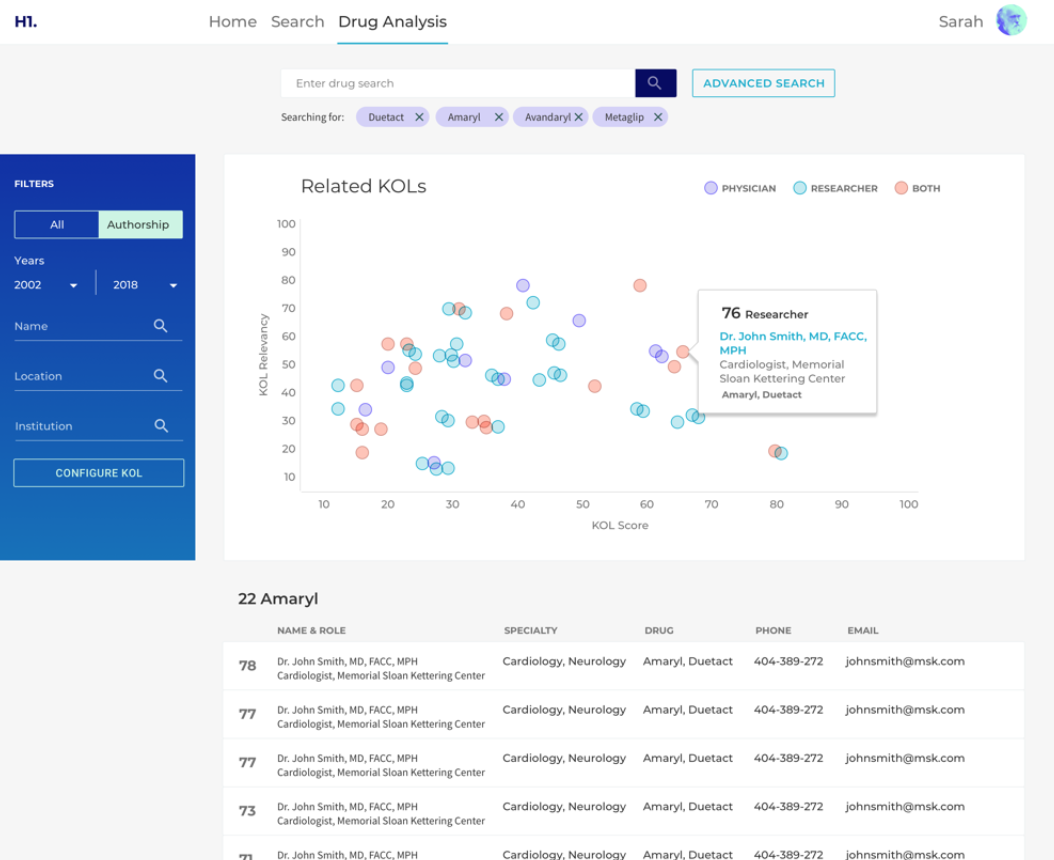Screen dimensions: 1054x860
Task: Click the Advanced Search button
Action: click(764, 83)
